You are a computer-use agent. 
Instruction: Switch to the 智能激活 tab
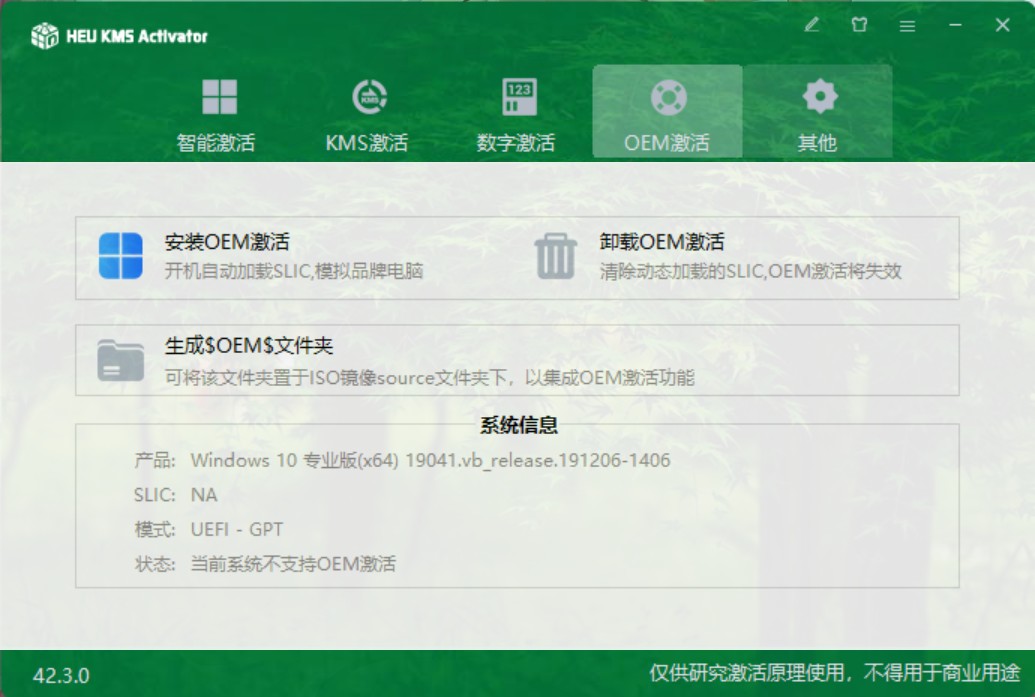(217, 114)
